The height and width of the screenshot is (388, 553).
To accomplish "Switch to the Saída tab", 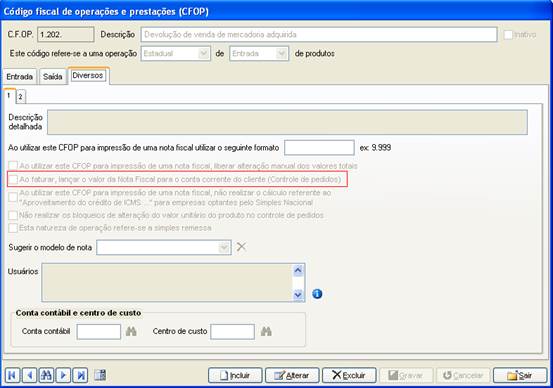I will [53, 77].
